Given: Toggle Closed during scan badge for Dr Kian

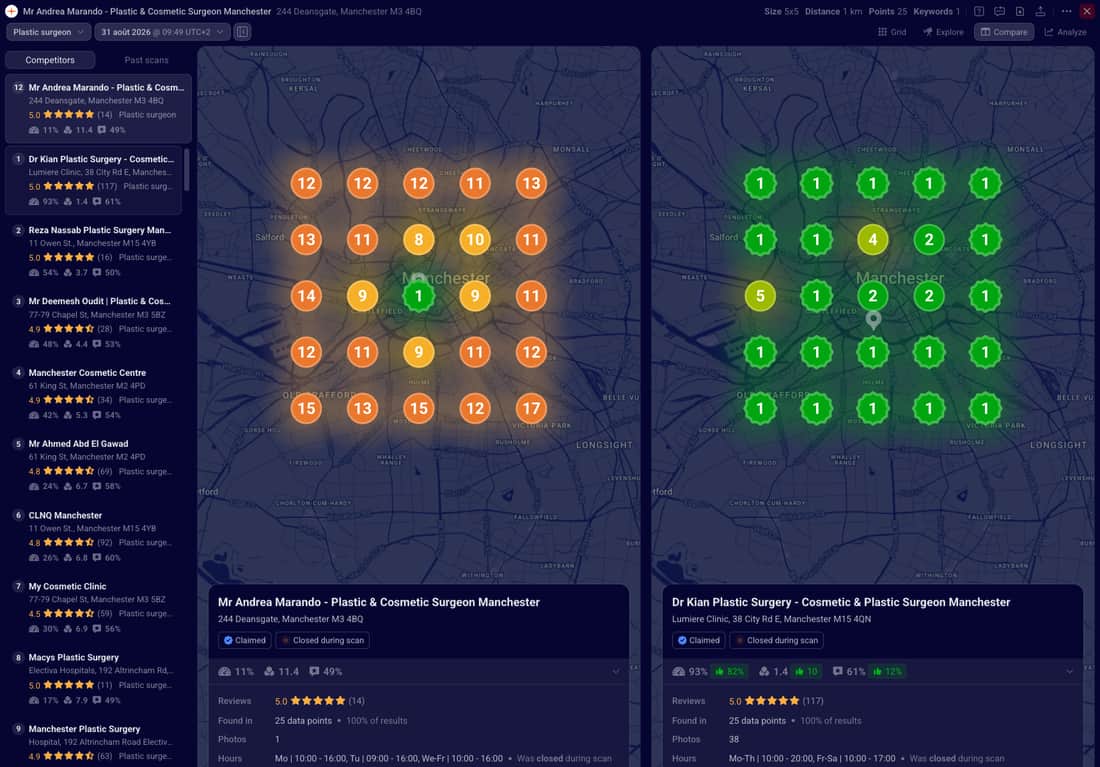Looking at the screenshot, I should 777,640.
